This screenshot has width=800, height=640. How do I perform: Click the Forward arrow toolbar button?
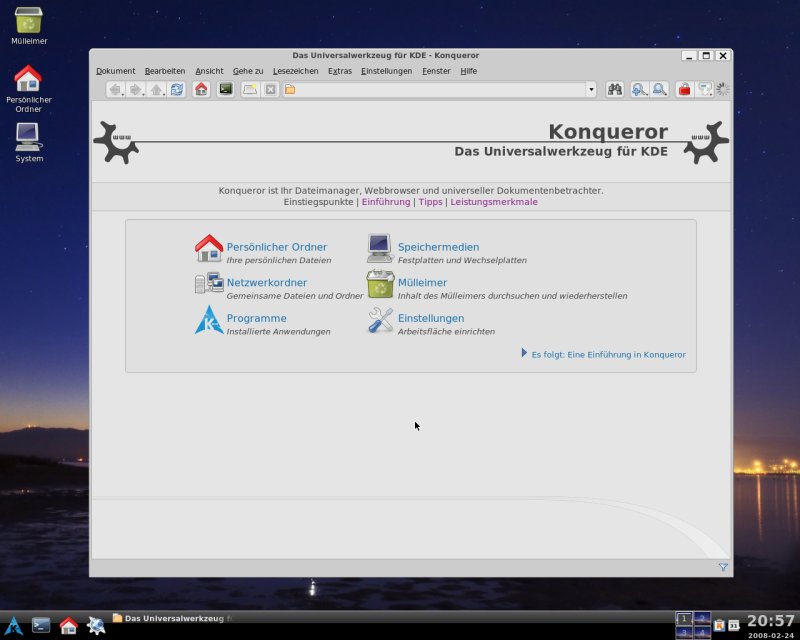coord(136,90)
